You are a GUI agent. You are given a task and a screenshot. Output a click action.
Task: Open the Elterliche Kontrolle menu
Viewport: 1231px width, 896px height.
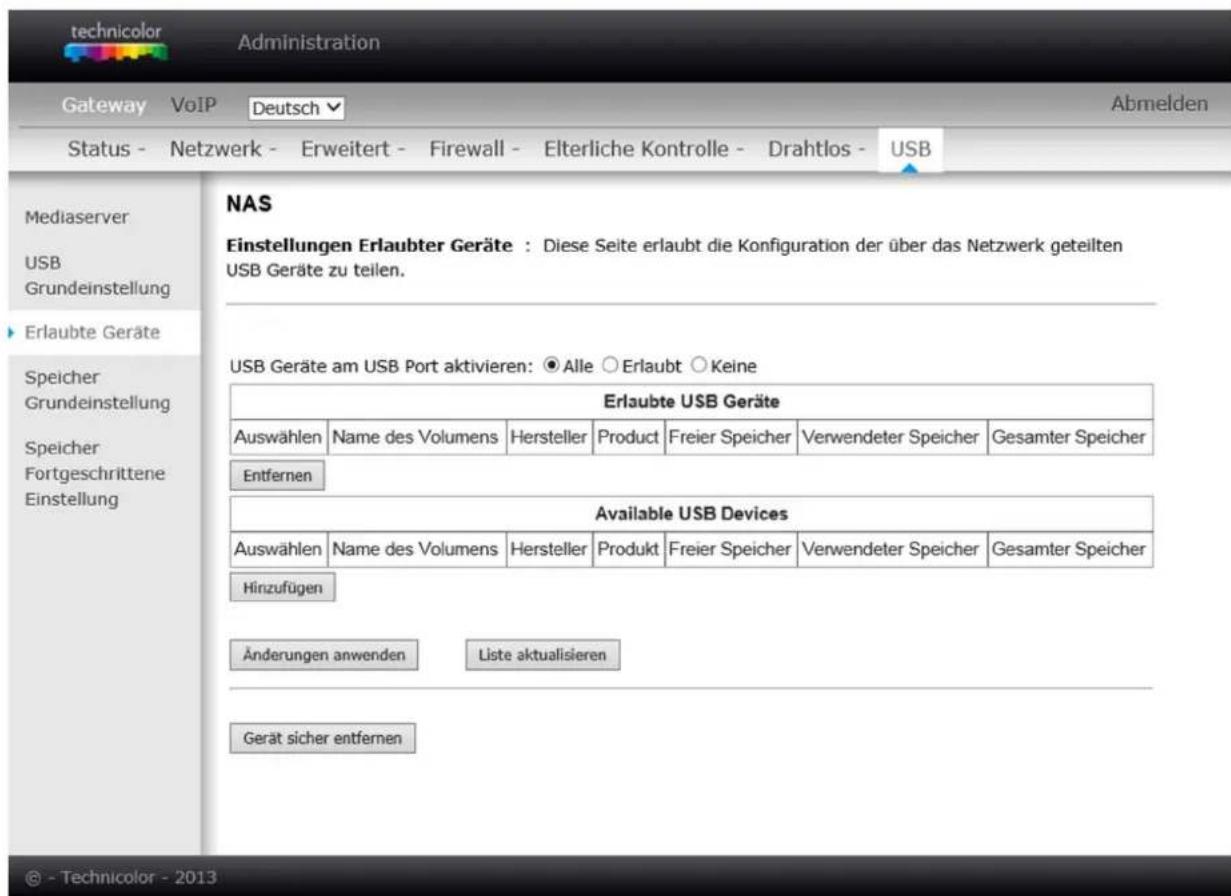click(645, 149)
